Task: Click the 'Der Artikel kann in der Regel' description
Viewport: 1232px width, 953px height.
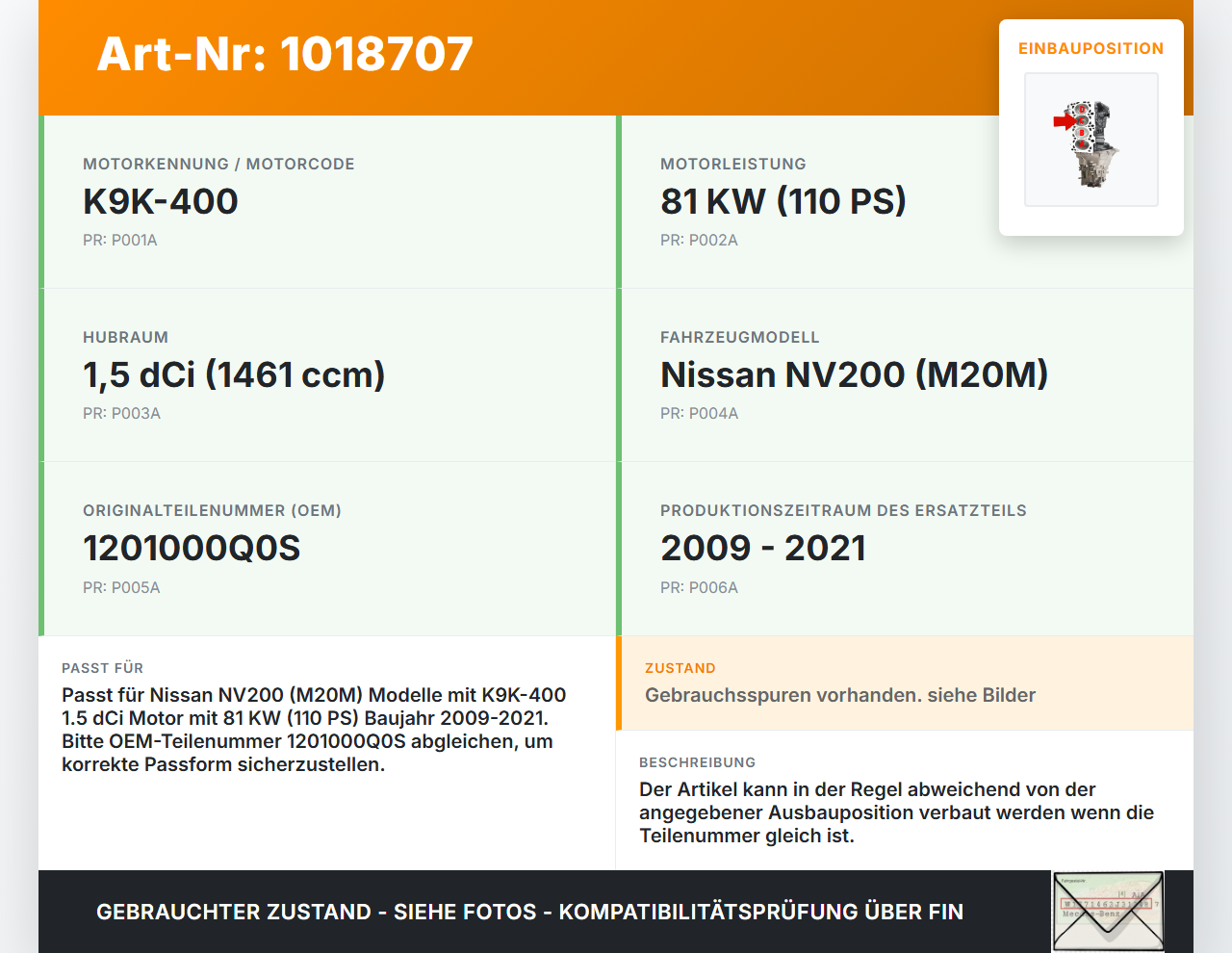Action: pos(896,812)
